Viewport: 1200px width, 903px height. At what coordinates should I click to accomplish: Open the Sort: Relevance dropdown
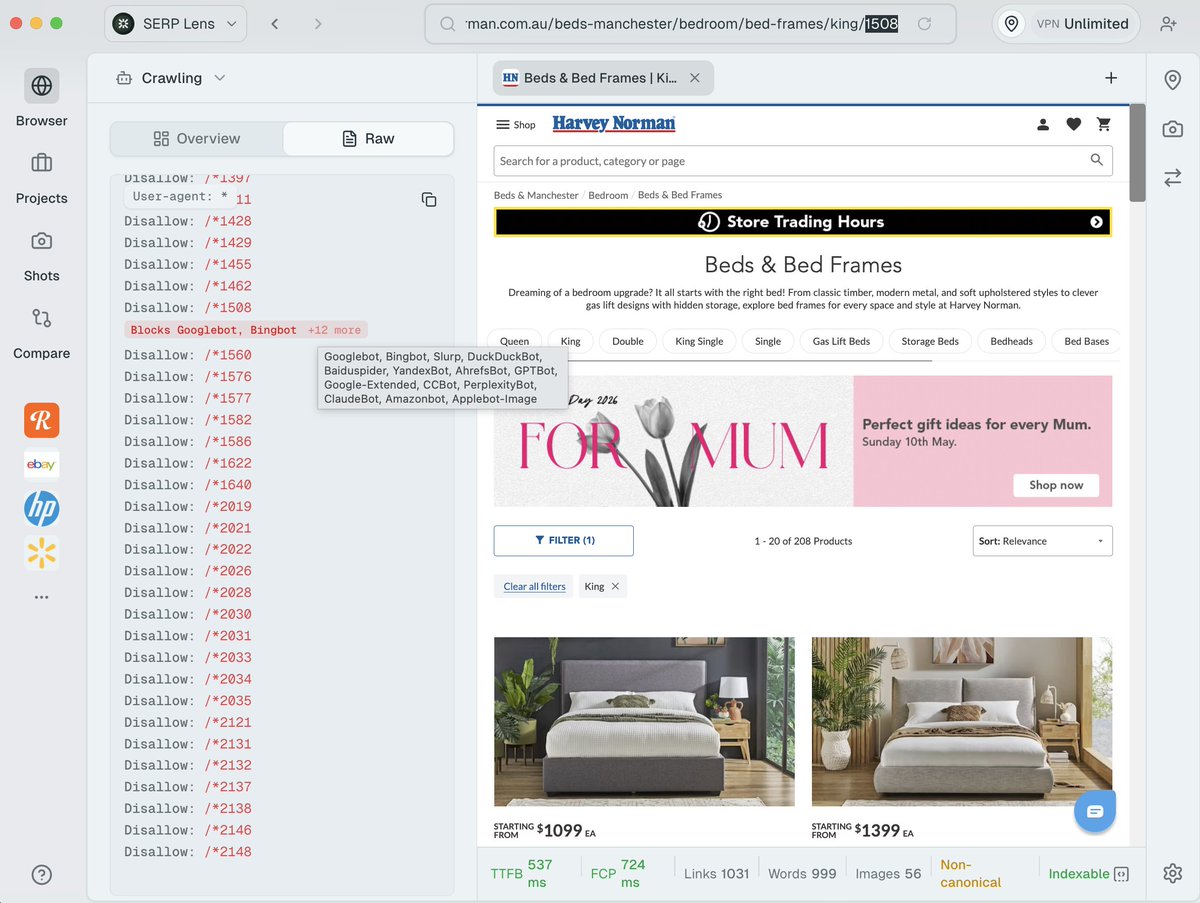coord(1043,541)
